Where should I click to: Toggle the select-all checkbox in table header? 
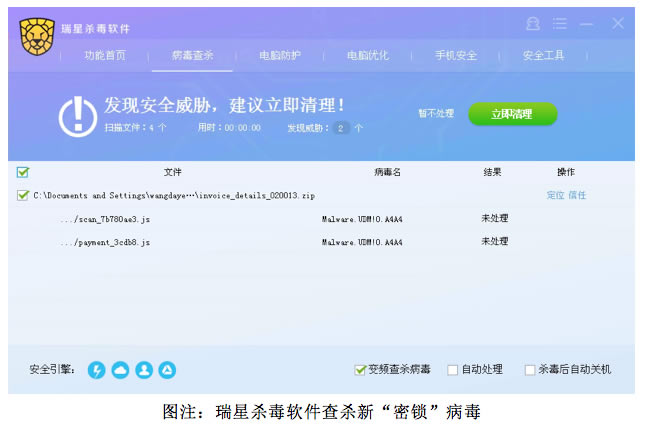23,172
